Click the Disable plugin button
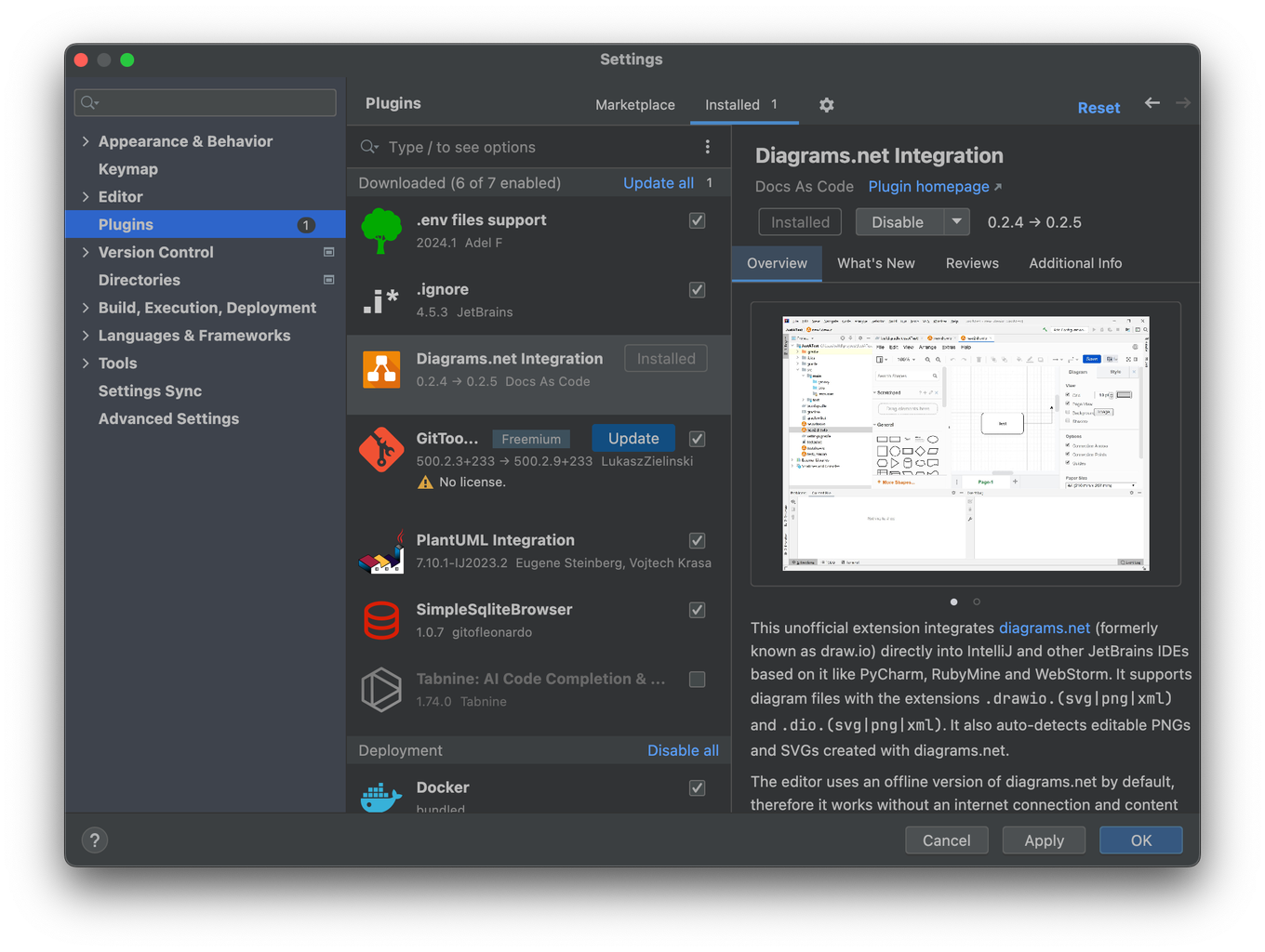 pyautogui.click(x=899, y=222)
